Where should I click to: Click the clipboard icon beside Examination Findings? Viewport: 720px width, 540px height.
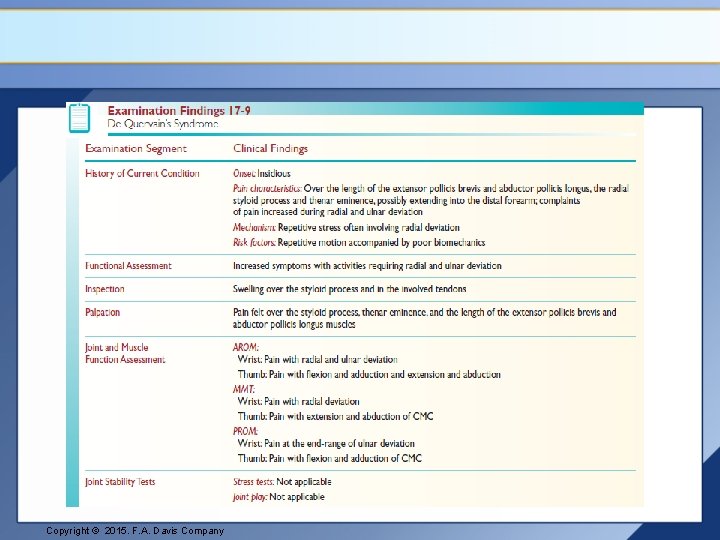[79, 118]
